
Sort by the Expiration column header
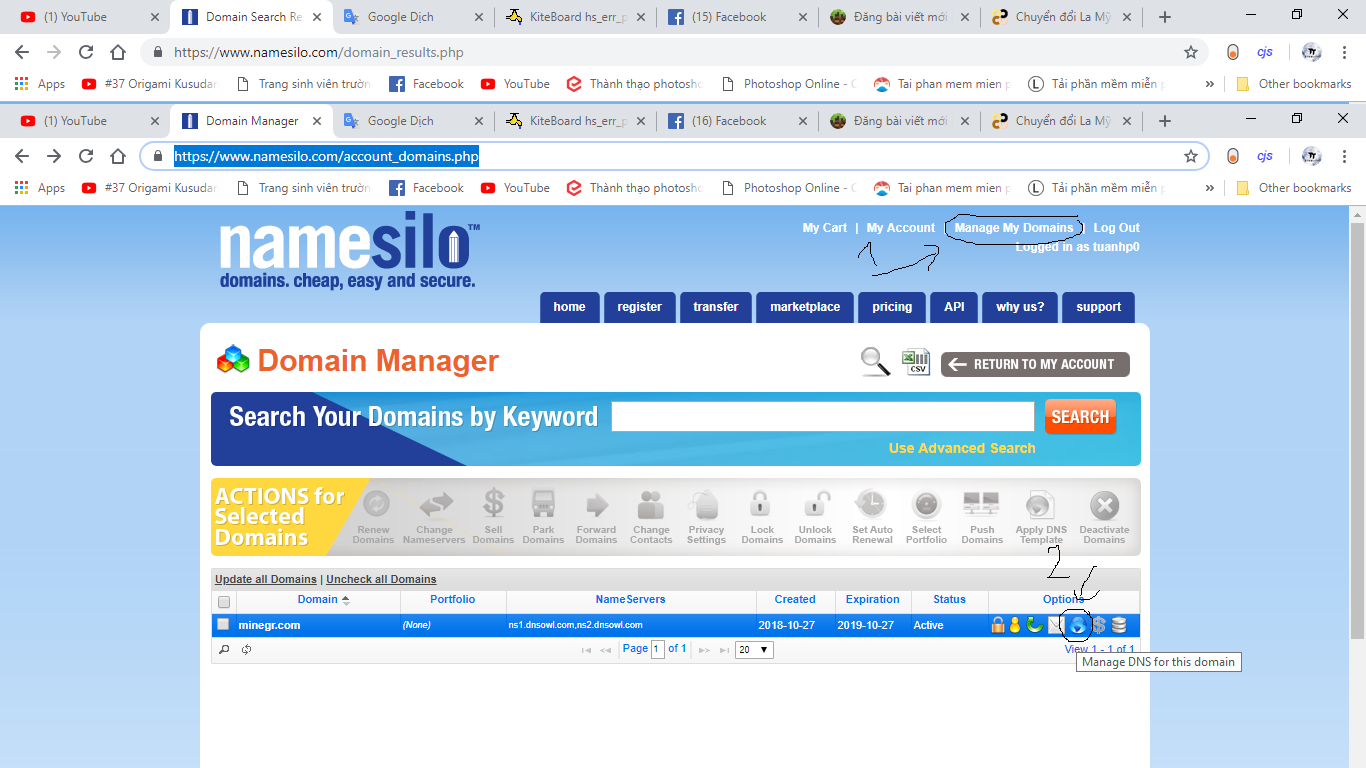click(x=873, y=600)
